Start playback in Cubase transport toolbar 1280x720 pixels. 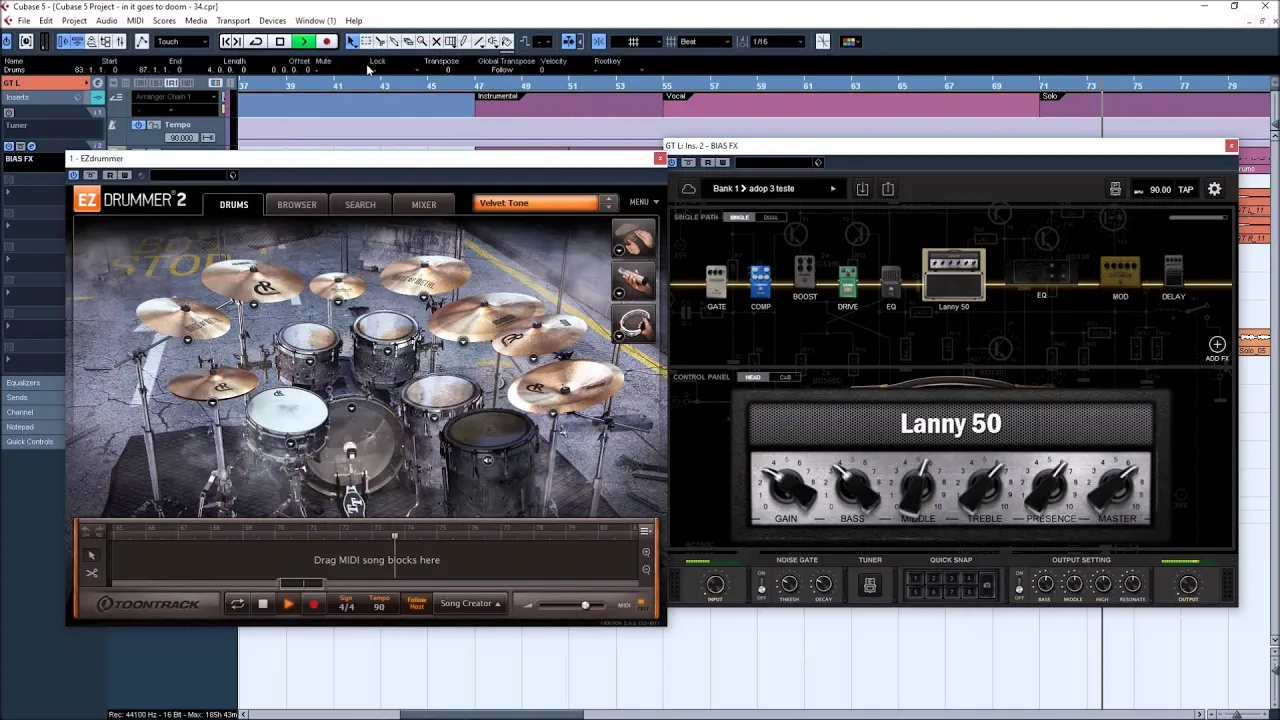click(x=303, y=42)
